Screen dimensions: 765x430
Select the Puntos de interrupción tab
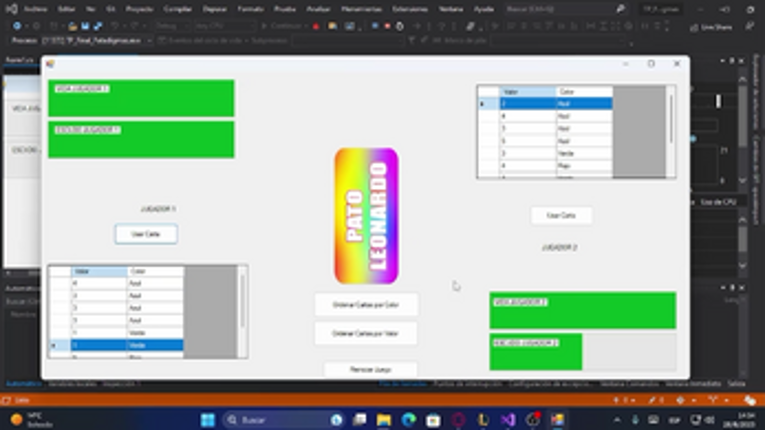coord(467,384)
